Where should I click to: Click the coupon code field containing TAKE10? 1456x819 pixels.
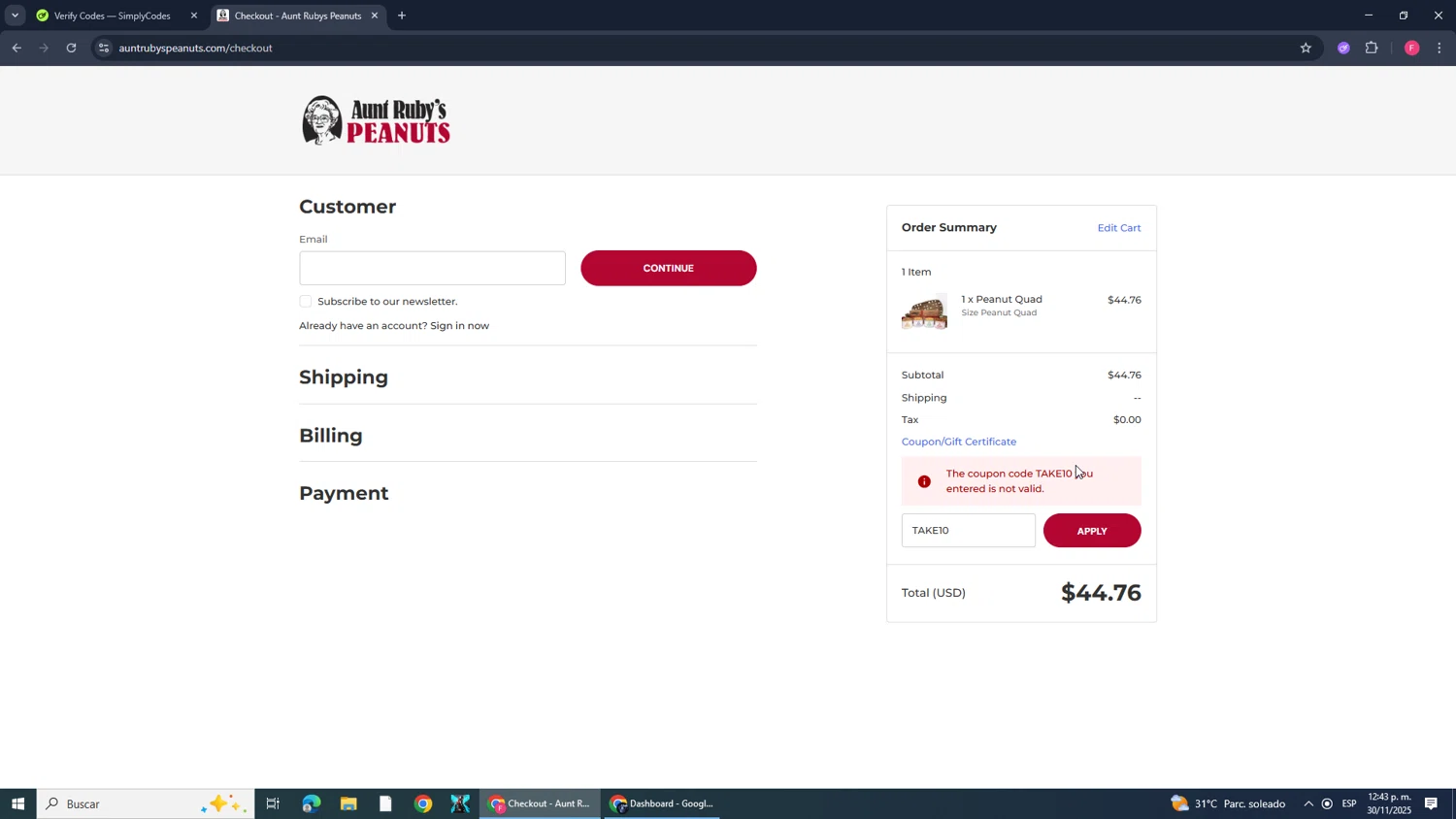pos(968,531)
